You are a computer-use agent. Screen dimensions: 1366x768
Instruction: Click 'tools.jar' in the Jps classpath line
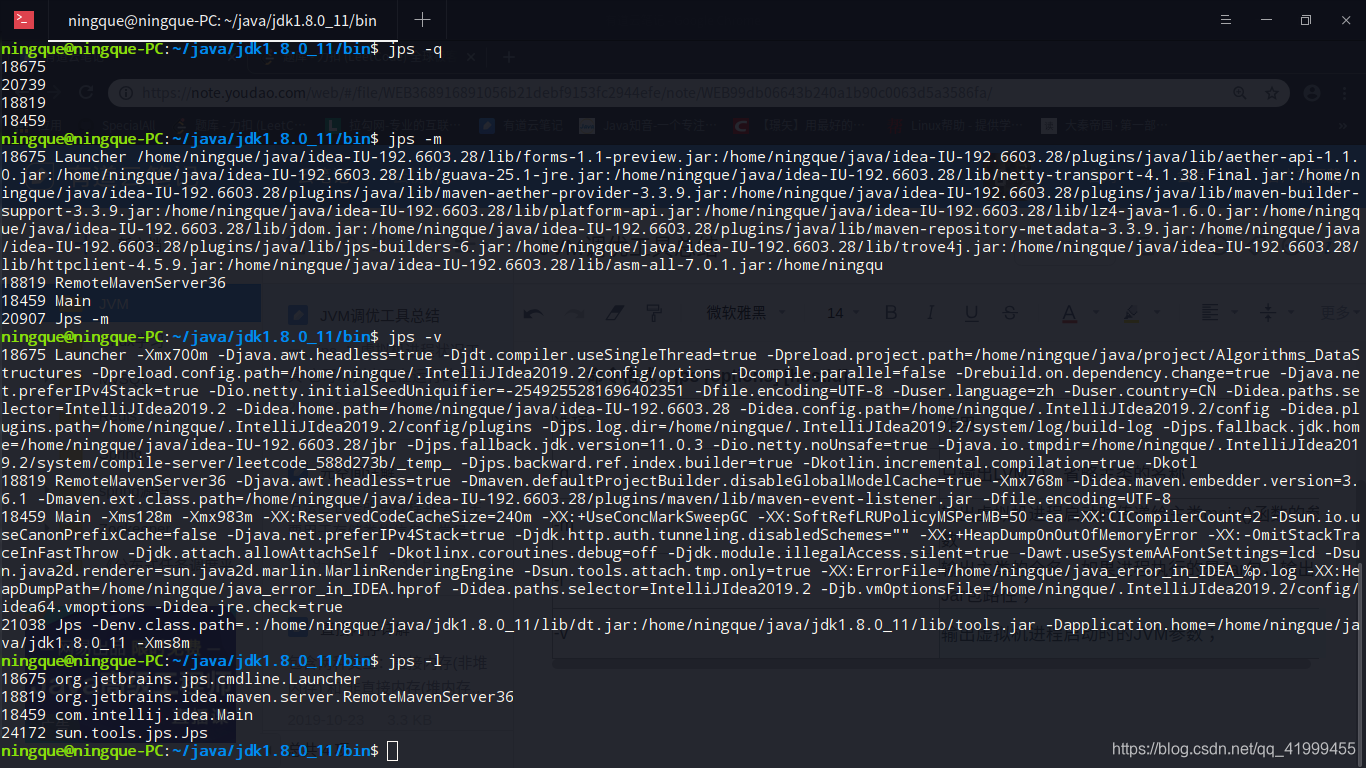click(996, 625)
